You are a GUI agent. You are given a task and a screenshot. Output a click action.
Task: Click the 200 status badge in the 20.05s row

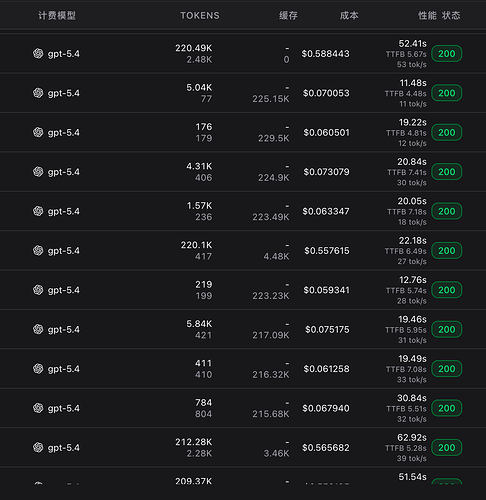447,211
